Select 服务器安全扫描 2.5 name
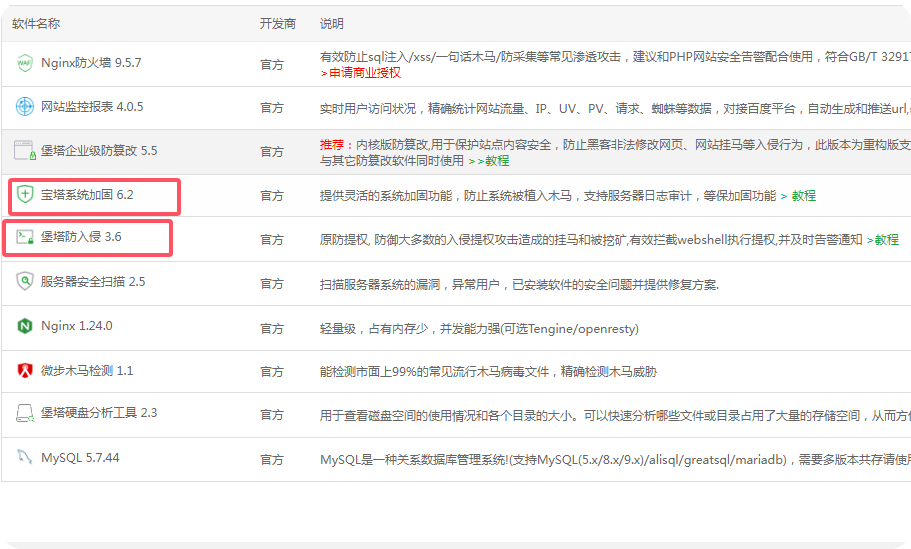 coord(93,282)
